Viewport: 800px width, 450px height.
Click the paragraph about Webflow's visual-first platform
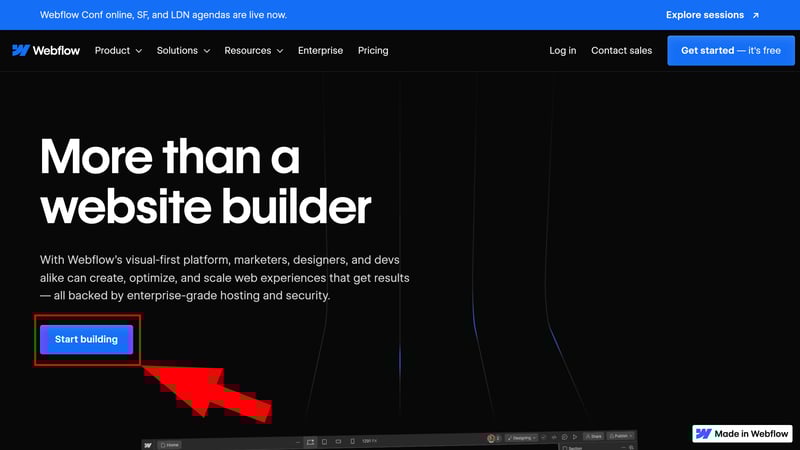(224, 278)
